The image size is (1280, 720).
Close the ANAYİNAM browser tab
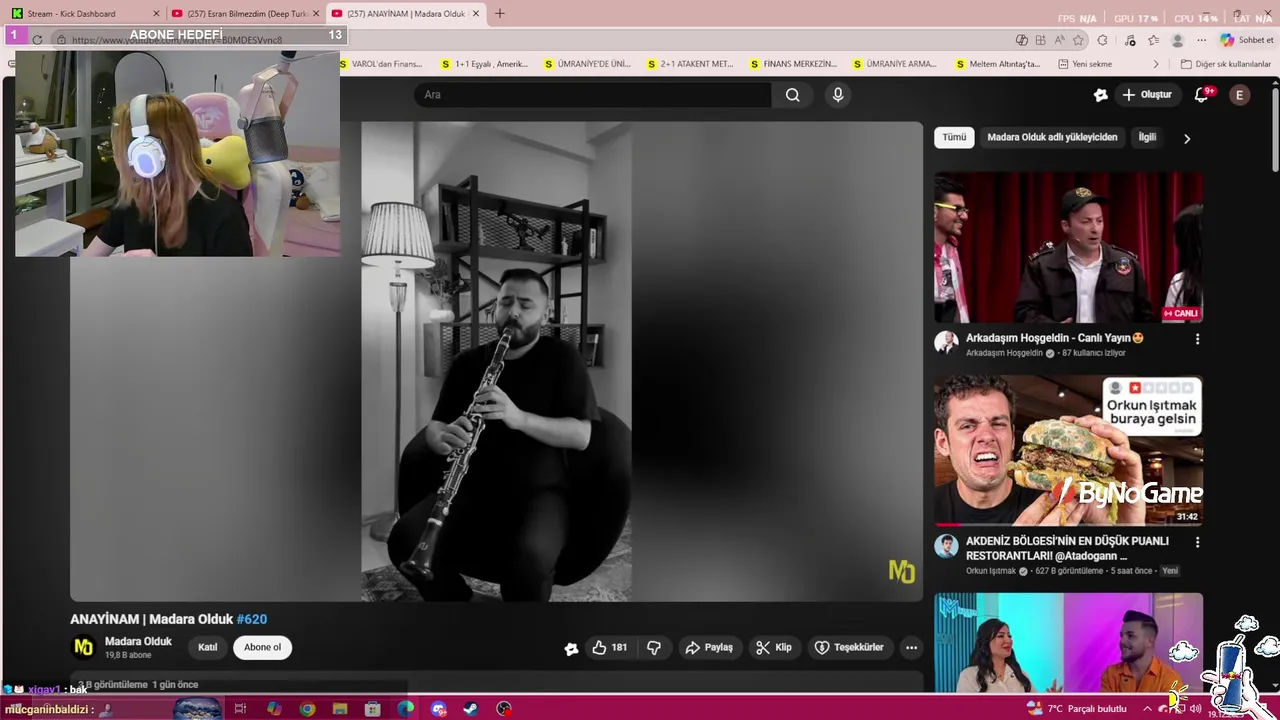point(476,14)
